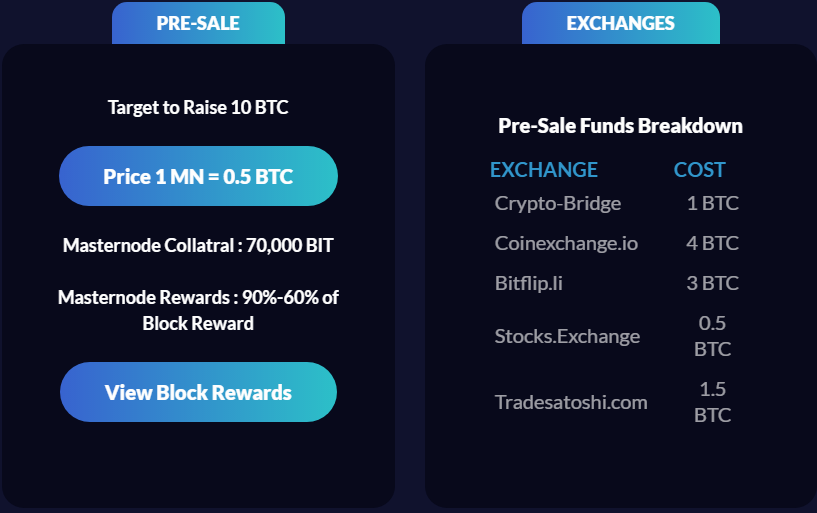This screenshot has width=817, height=513.
Task: Open the Tradesatoshi.com entry
Action: 571,402
